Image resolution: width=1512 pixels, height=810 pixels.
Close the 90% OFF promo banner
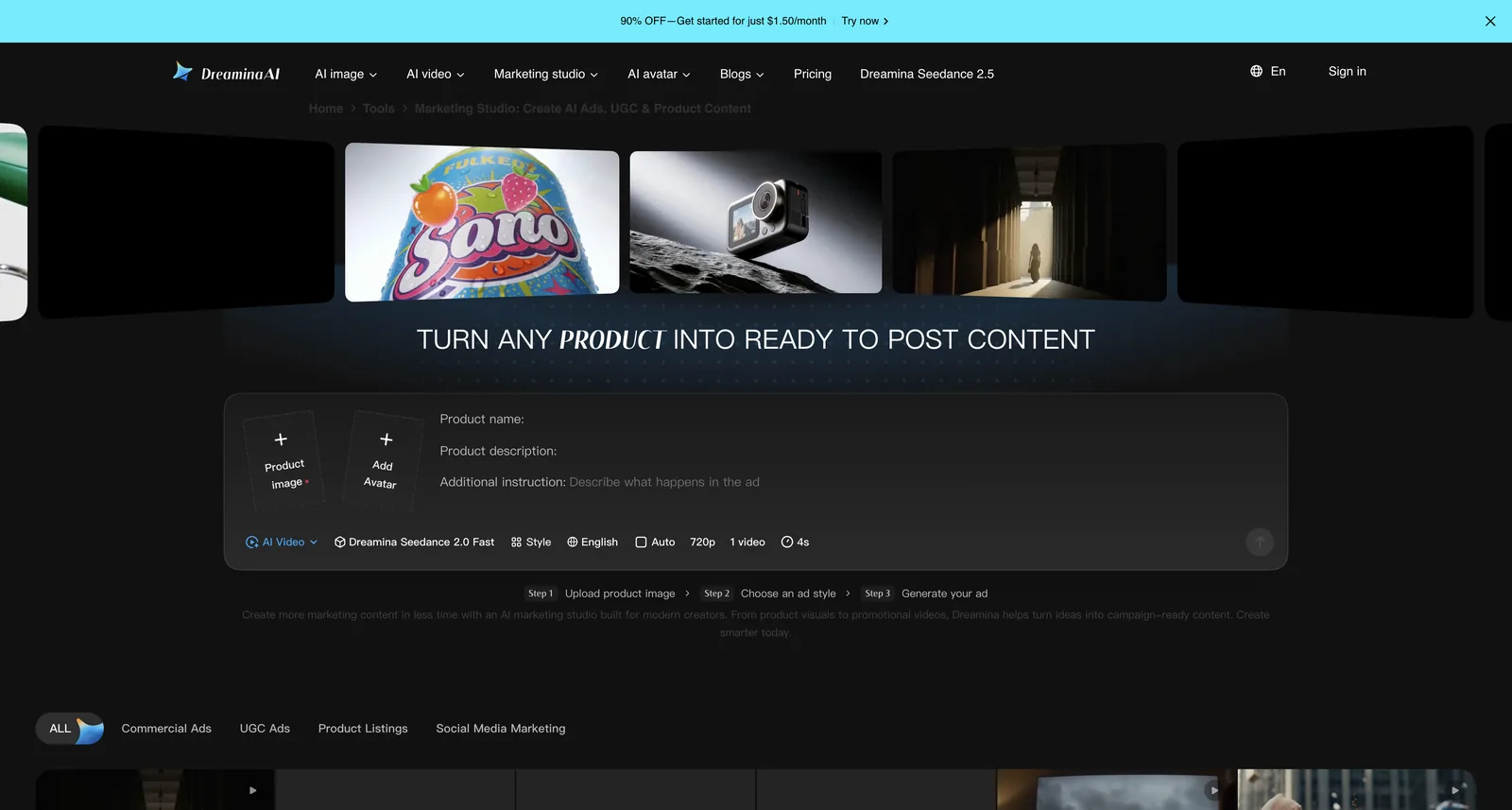click(x=1490, y=21)
